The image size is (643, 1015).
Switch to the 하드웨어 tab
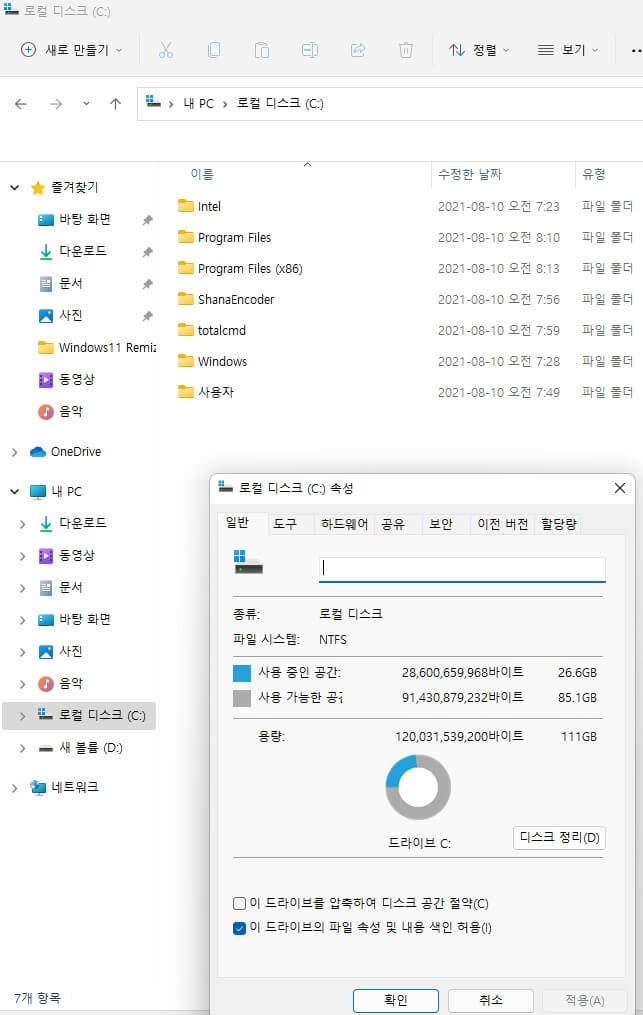pos(344,524)
